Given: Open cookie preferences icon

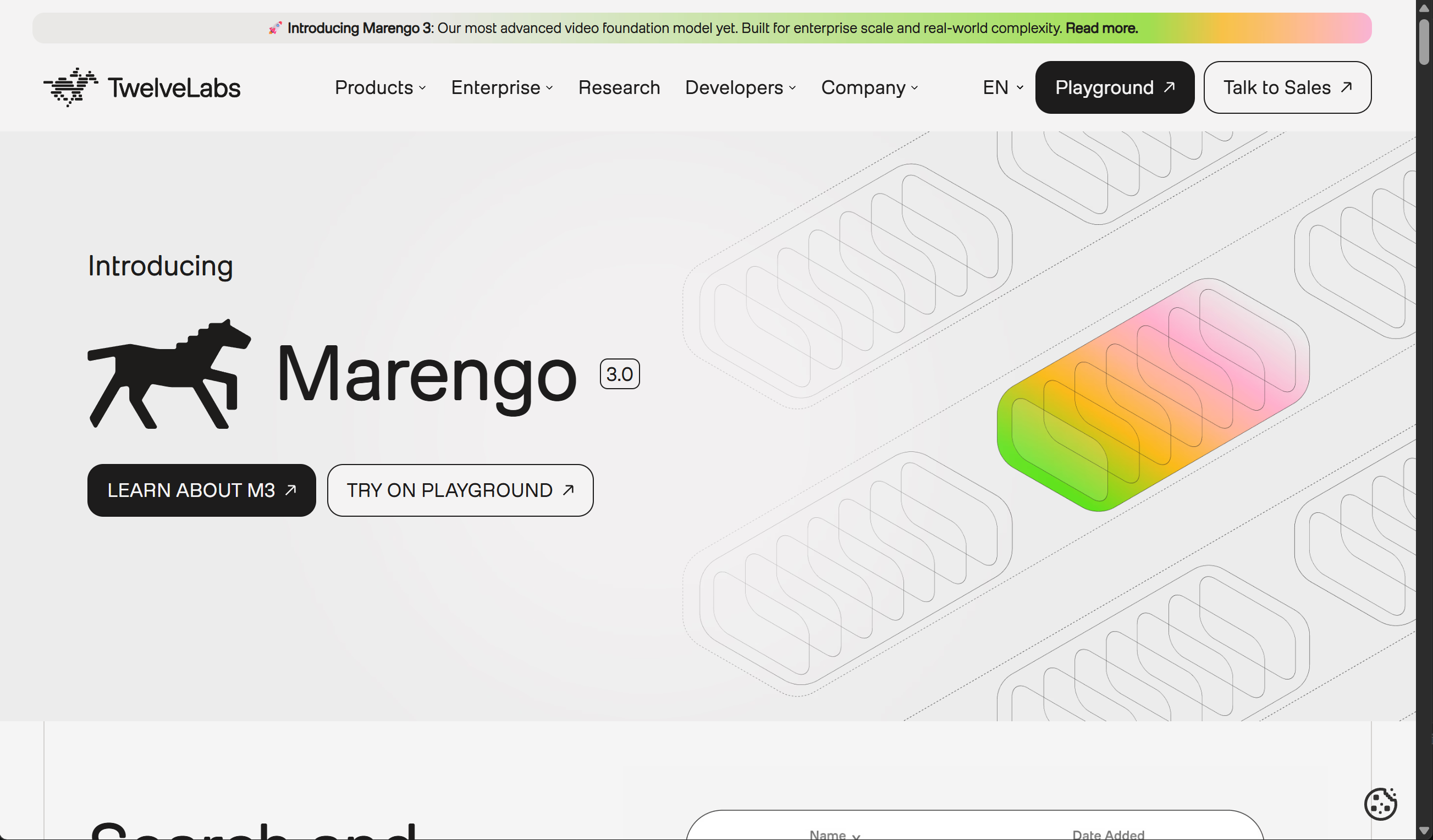Looking at the screenshot, I should (x=1380, y=804).
